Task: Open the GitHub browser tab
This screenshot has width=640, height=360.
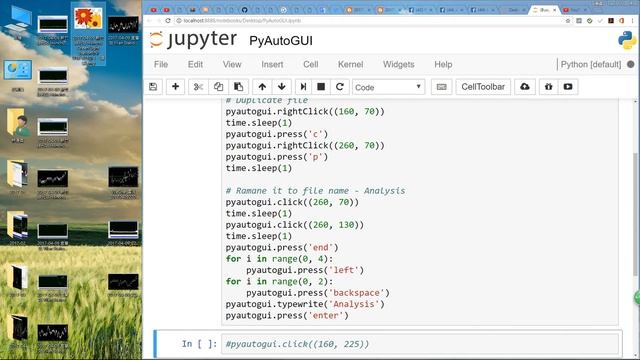Action: click(x=244, y=10)
